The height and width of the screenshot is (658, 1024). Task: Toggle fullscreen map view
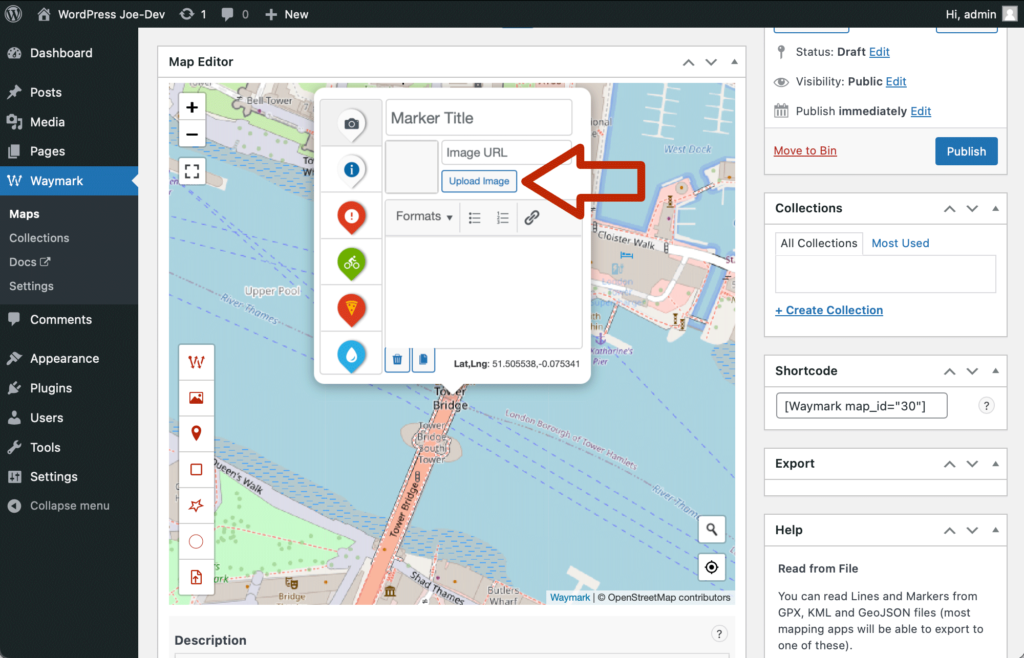192,171
